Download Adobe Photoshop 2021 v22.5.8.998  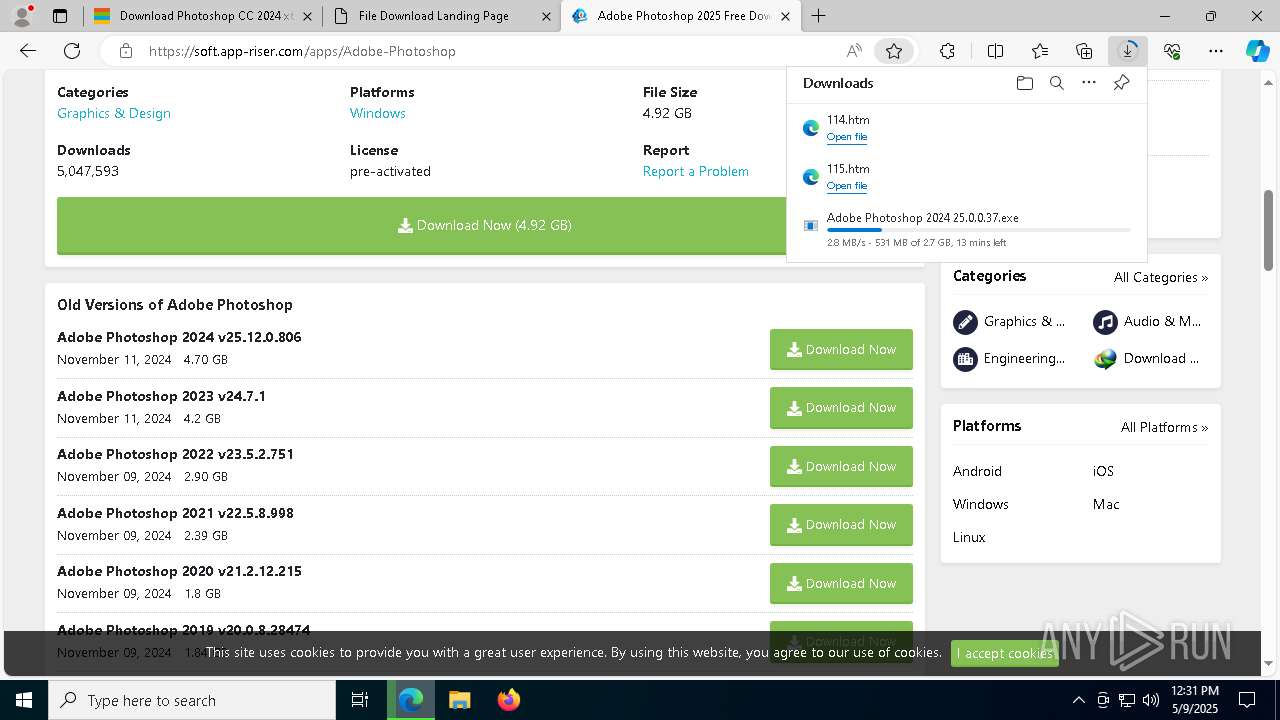coord(841,525)
